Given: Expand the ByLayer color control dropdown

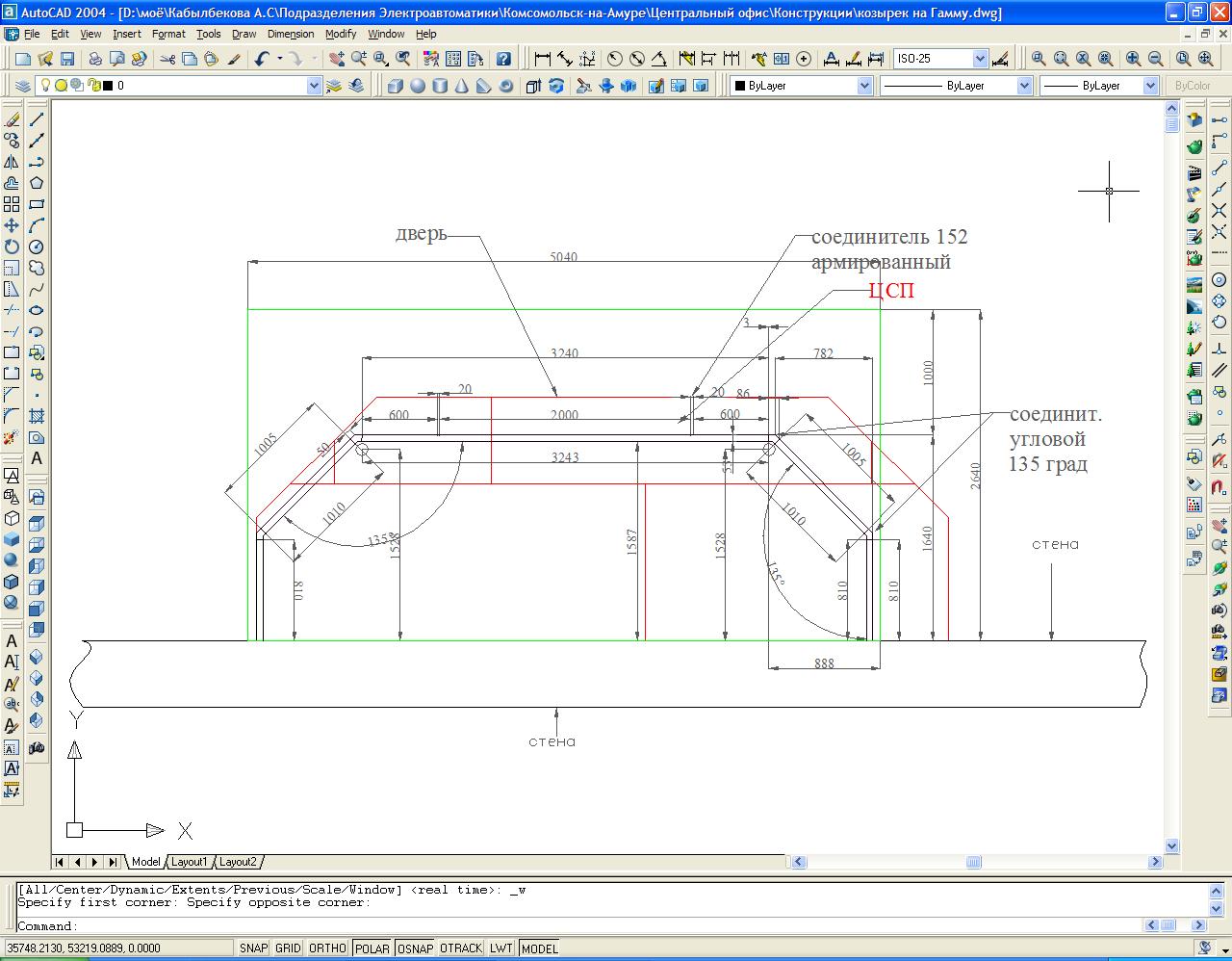Looking at the screenshot, I should tap(863, 86).
